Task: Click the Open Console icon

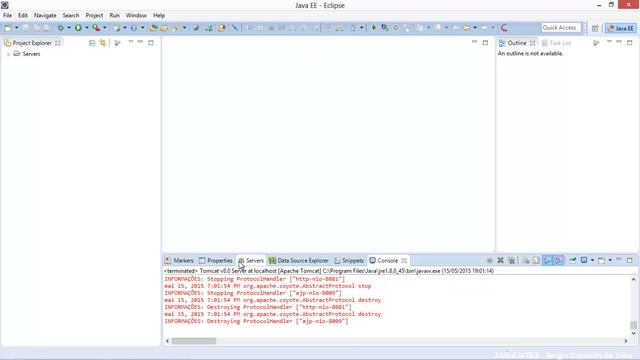Action: point(602,260)
